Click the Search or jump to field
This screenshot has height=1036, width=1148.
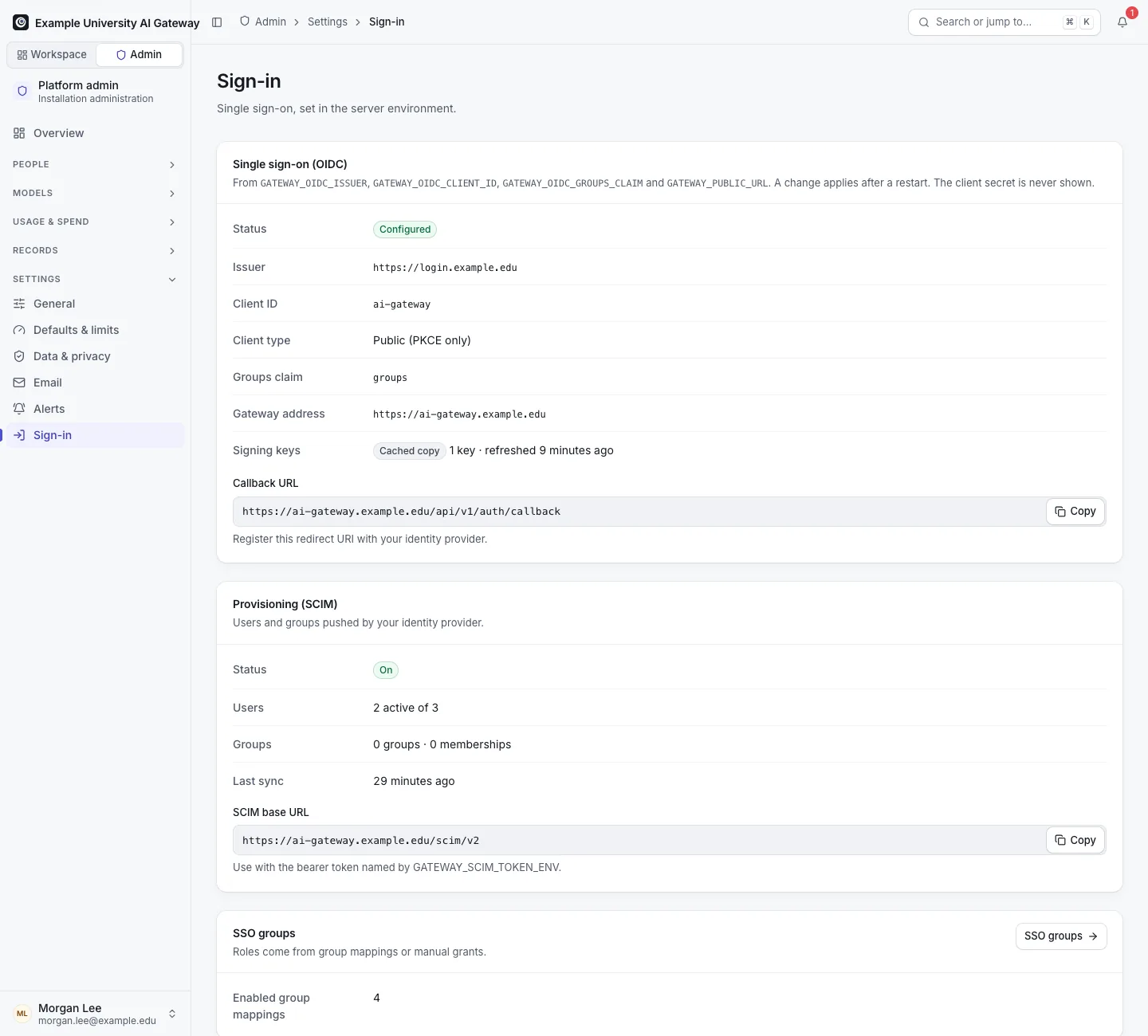coord(1005,22)
